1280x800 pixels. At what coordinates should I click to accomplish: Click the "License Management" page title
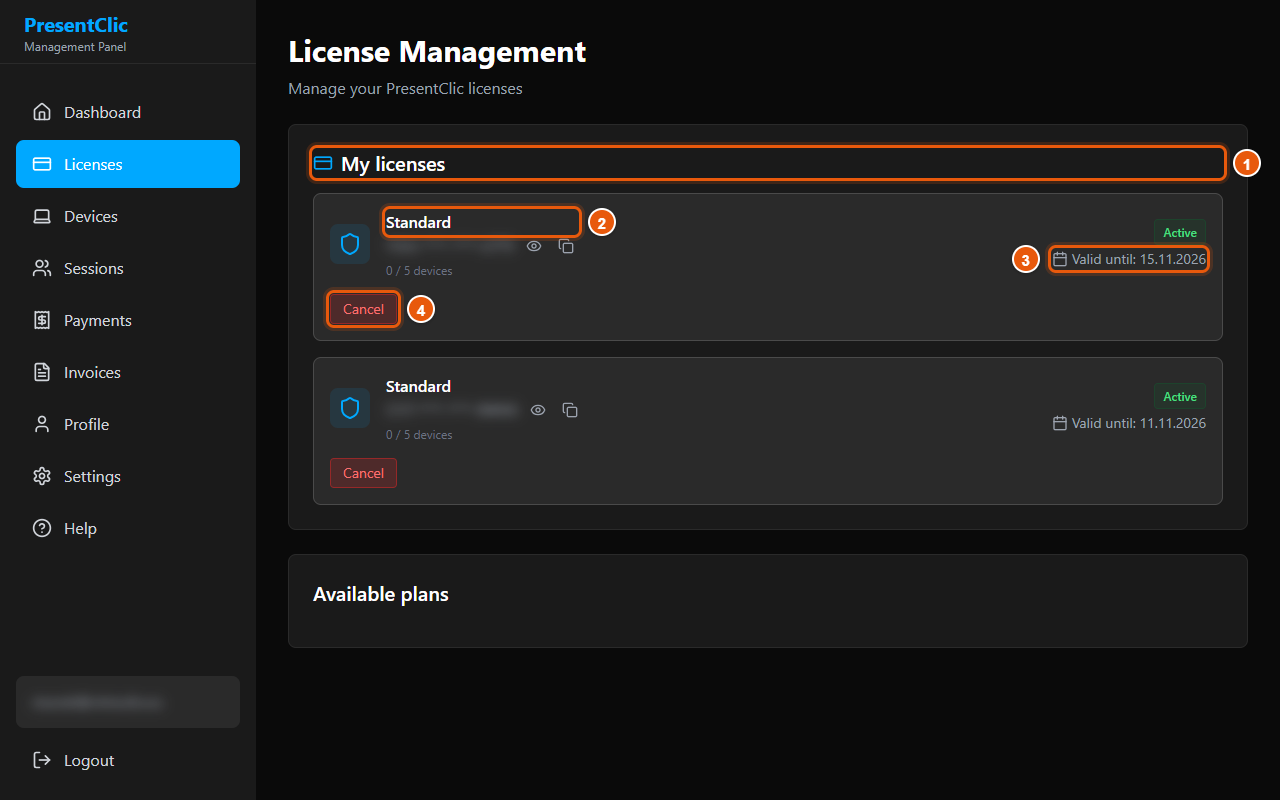tap(437, 52)
